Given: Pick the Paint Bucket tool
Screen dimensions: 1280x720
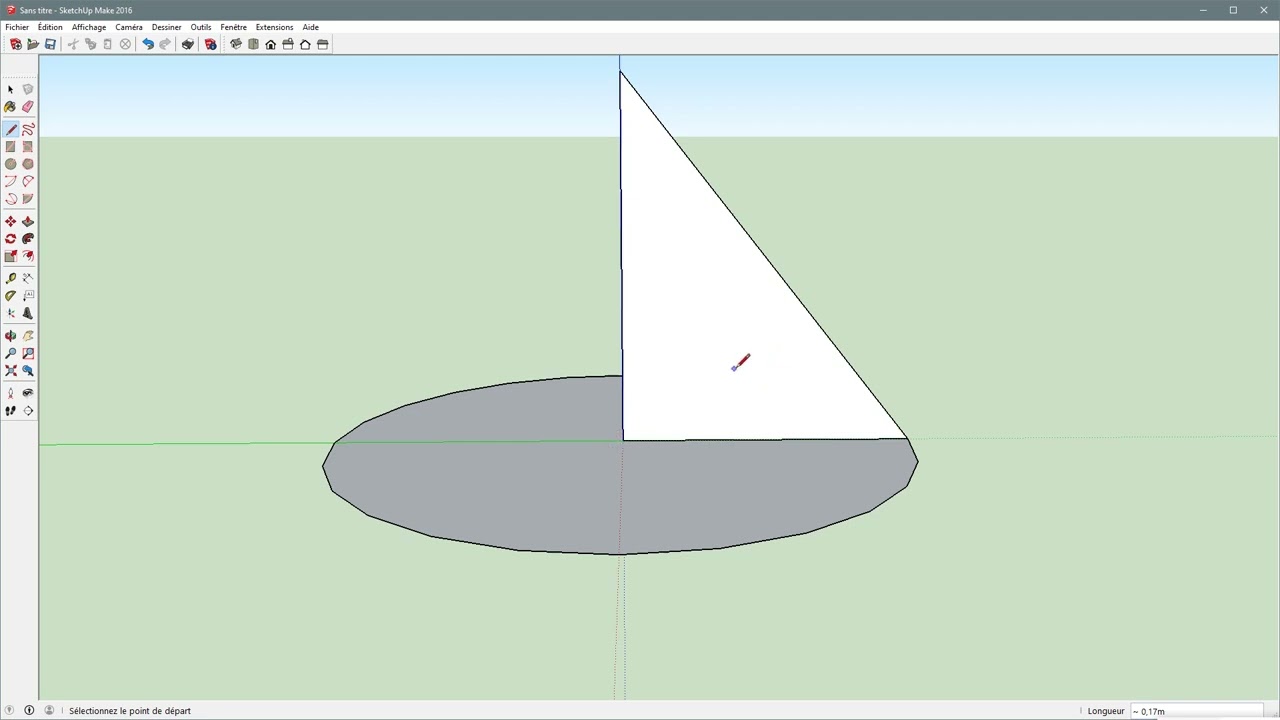Looking at the screenshot, I should click(11, 107).
